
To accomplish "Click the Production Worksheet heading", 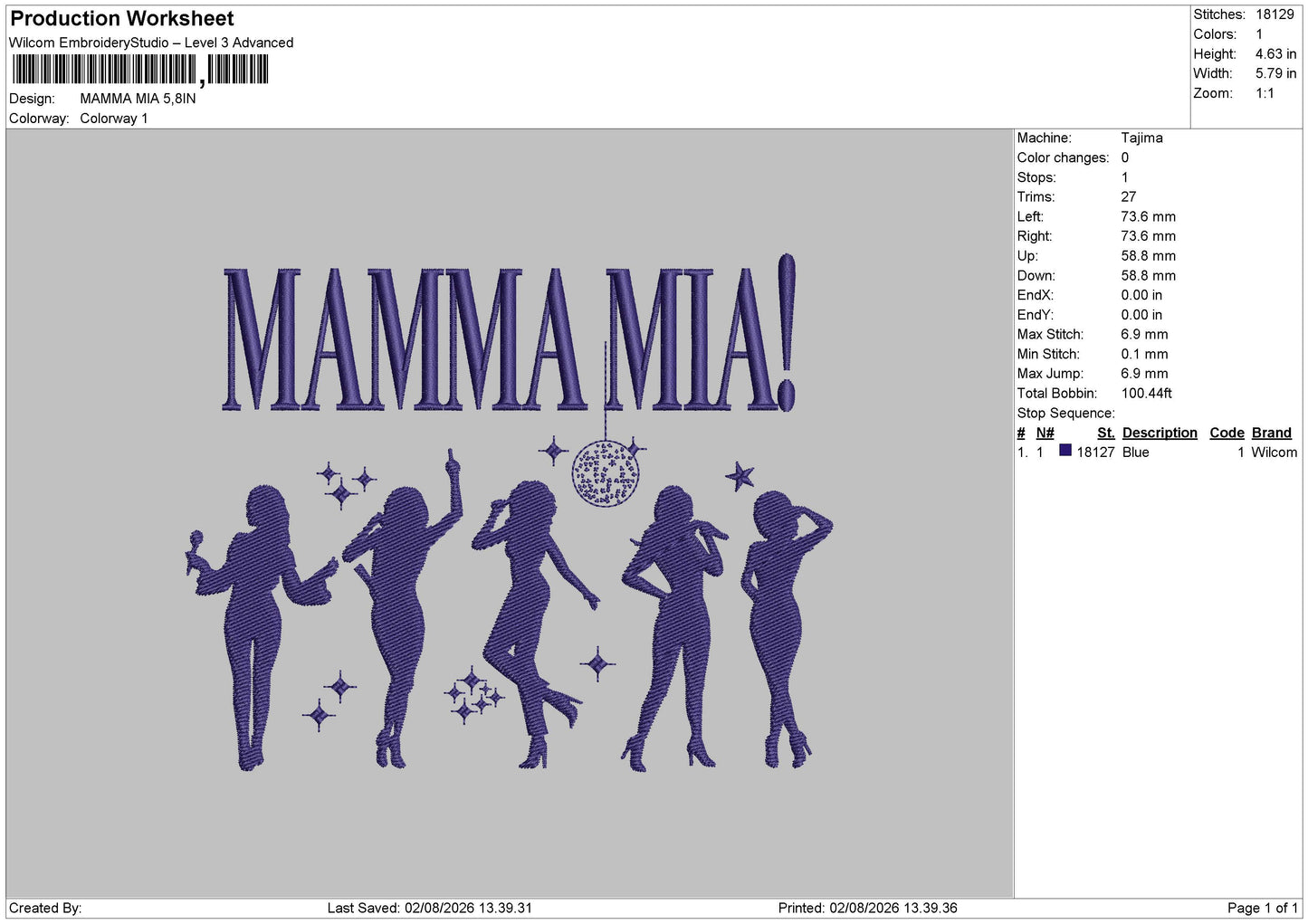I will (x=122, y=18).
